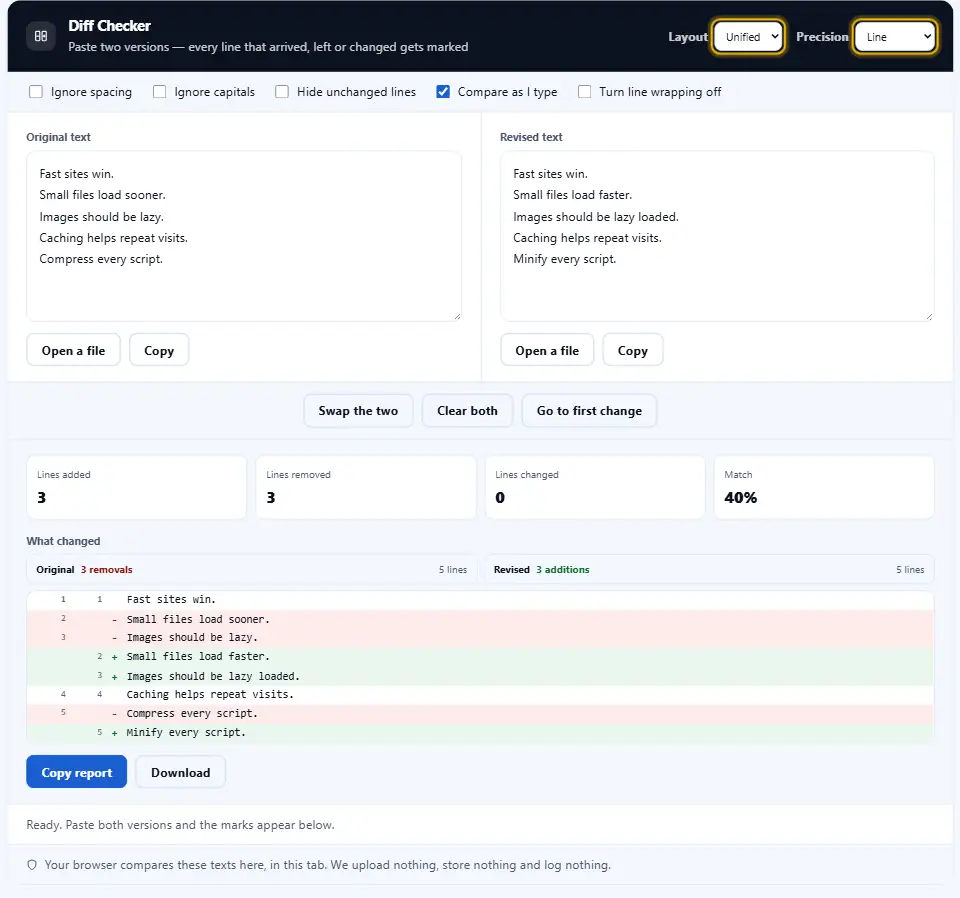The height and width of the screenshot is (898, 960).
Task: Copy the Original text
Action: click(159, 350)
